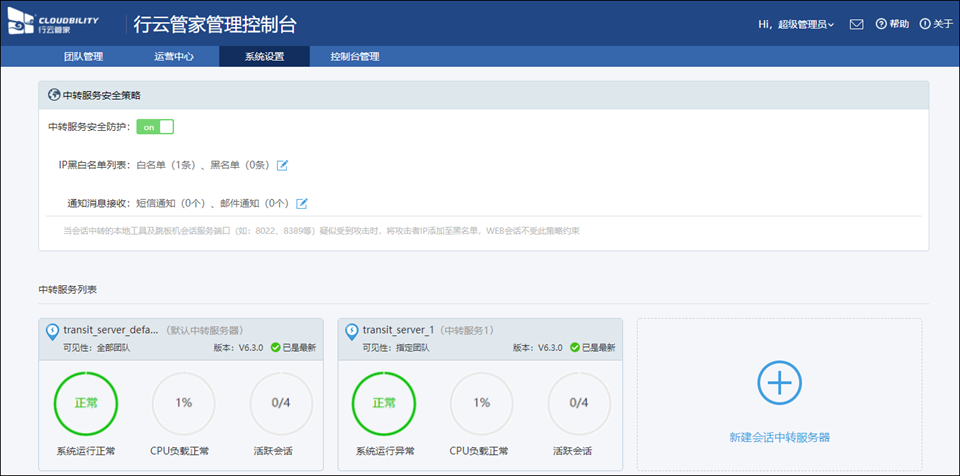Click the plus icon to add server
The width and height of the screenshot is (960, 476).
779,383
